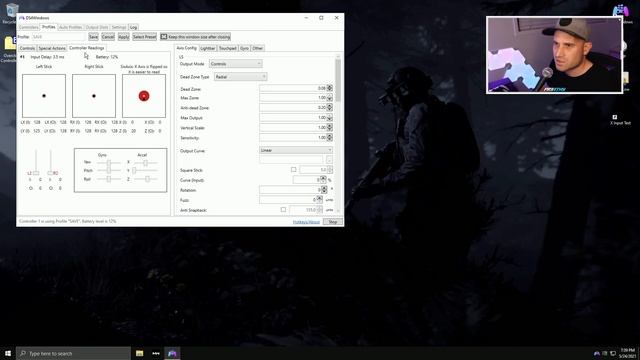This screenshot has height=360, width=640.
Task: Click the Apply button
Action: pyautogui.click(x=123, y=37)
